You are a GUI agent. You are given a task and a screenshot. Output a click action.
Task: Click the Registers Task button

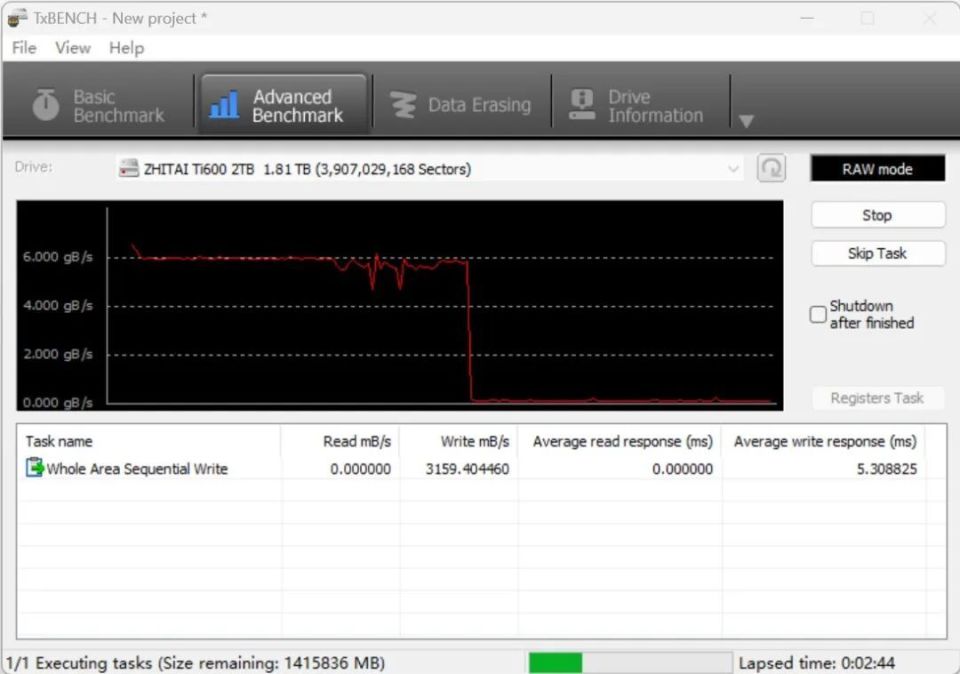click(877, 398)
